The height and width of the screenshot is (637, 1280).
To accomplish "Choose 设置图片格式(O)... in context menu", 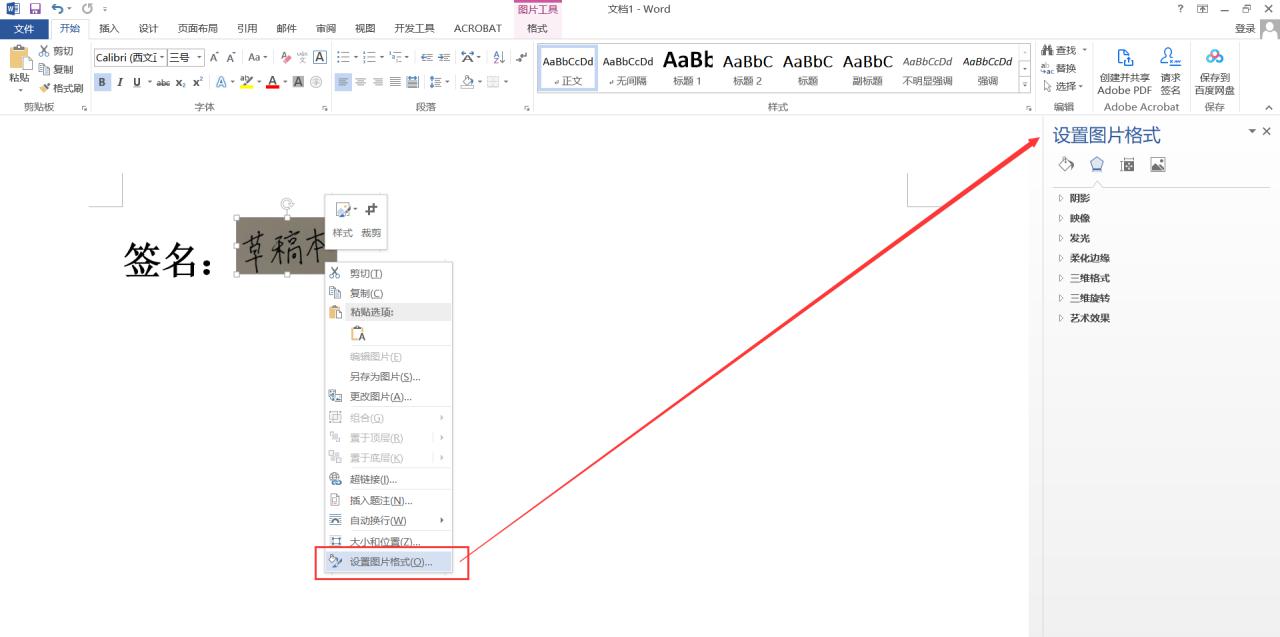I will (x=388, y=562).
